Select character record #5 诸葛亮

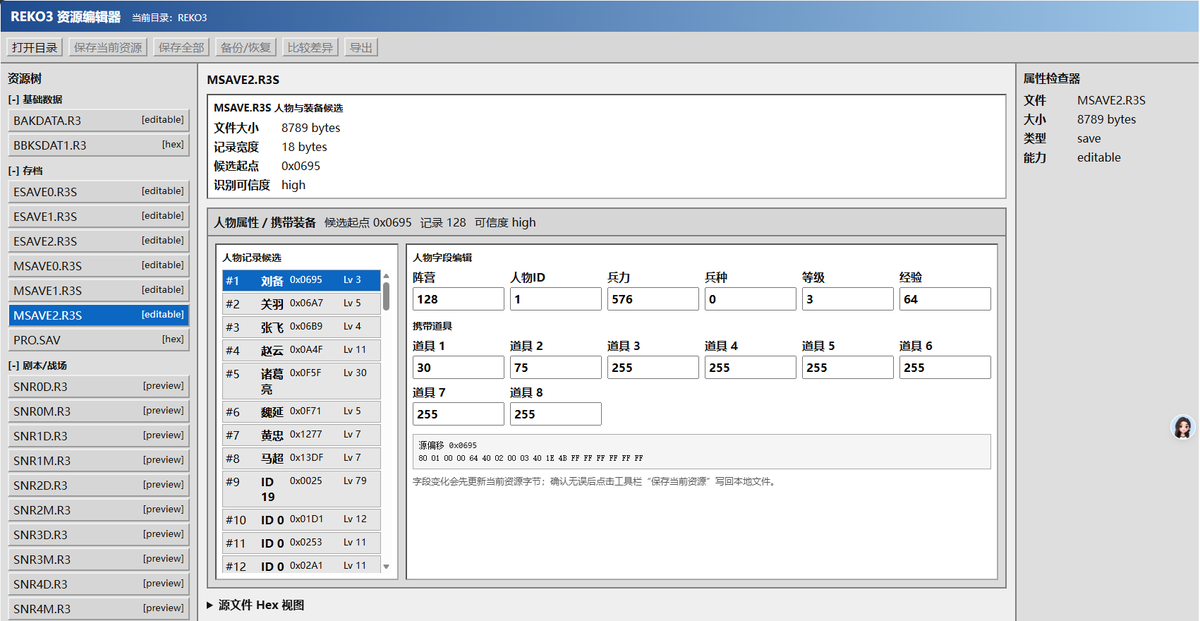tap(301, 380)
